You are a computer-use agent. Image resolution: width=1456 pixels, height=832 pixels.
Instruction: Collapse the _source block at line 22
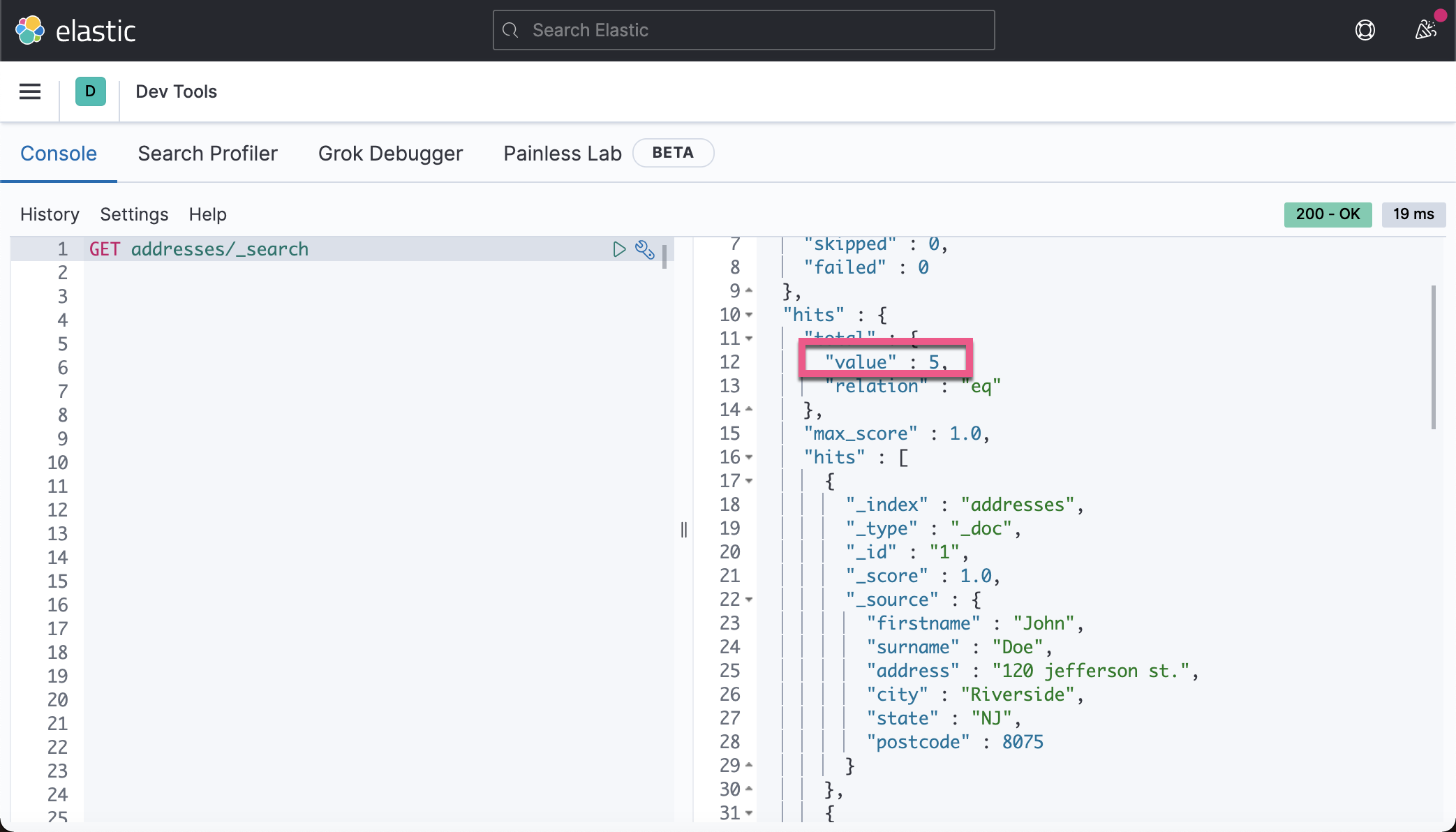point(749,600)
